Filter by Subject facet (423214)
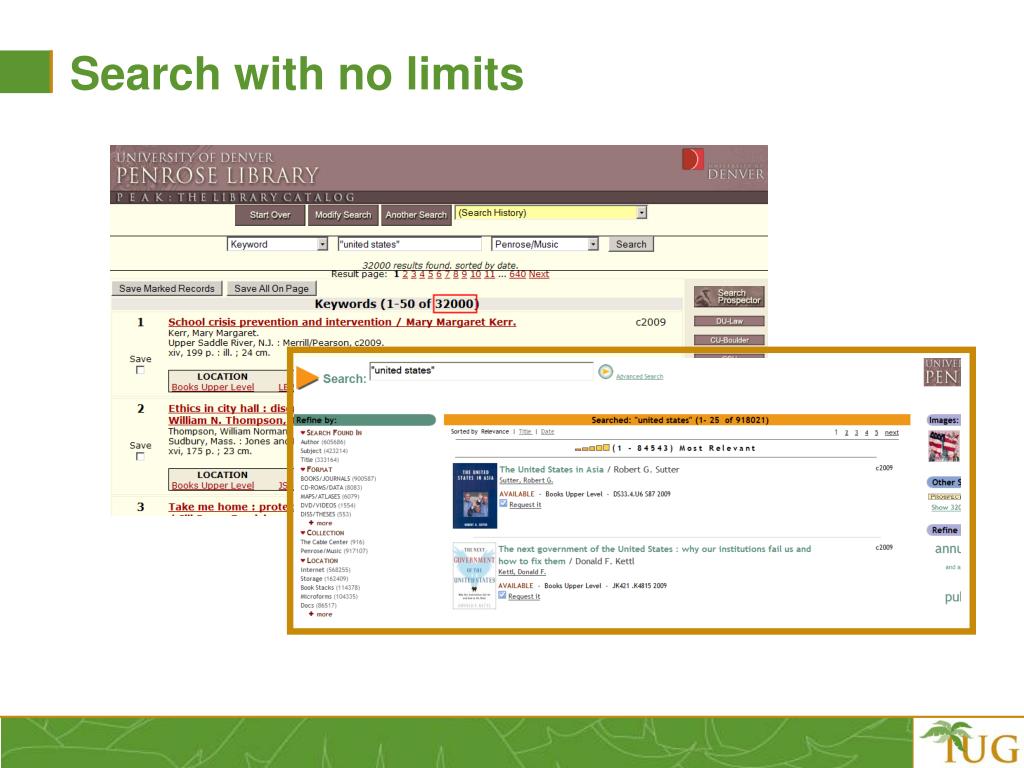The width and height of the screenshot is (1024, 768). (324, 451)
